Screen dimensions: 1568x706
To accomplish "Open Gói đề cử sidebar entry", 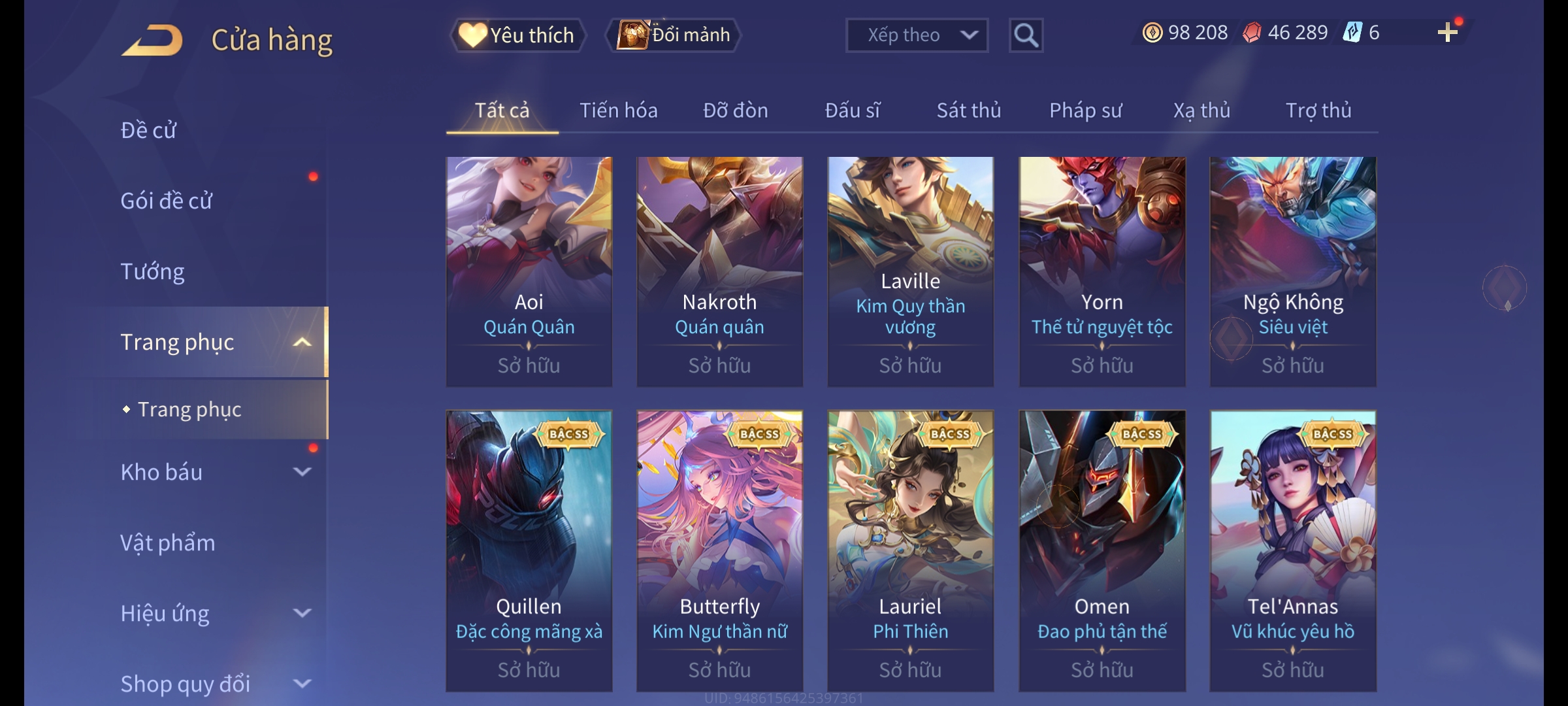I will (166, 201).
